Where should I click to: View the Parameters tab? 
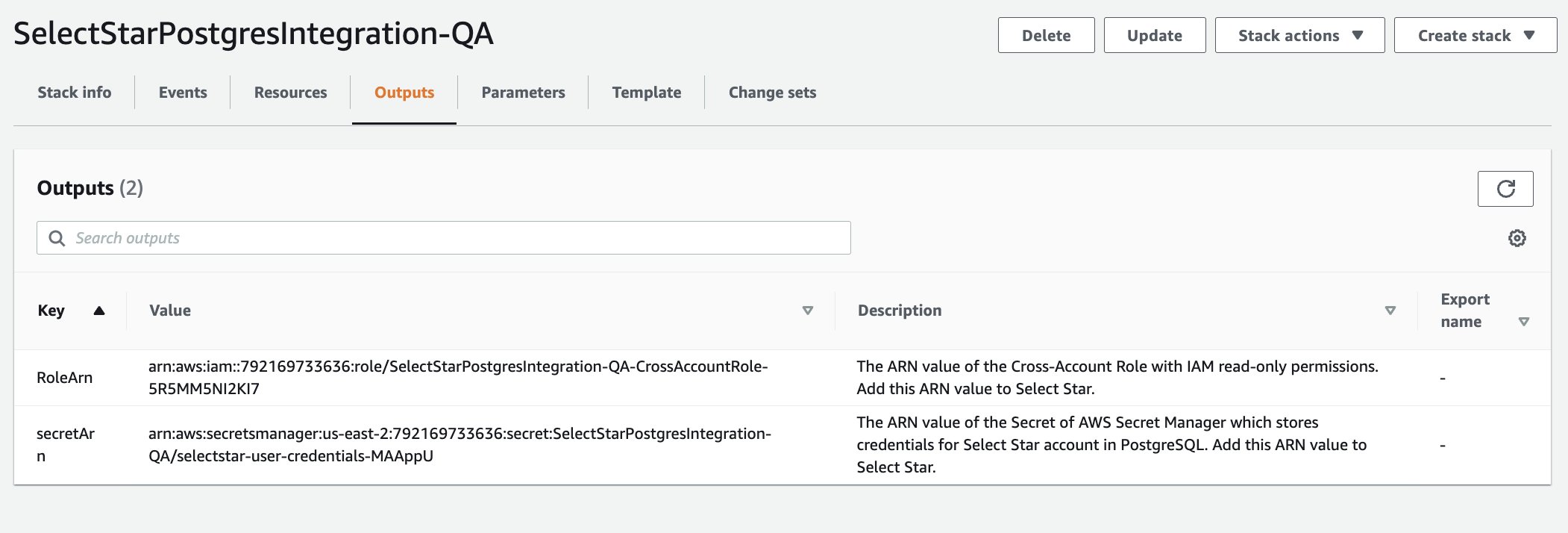click(x=523, y=93)
